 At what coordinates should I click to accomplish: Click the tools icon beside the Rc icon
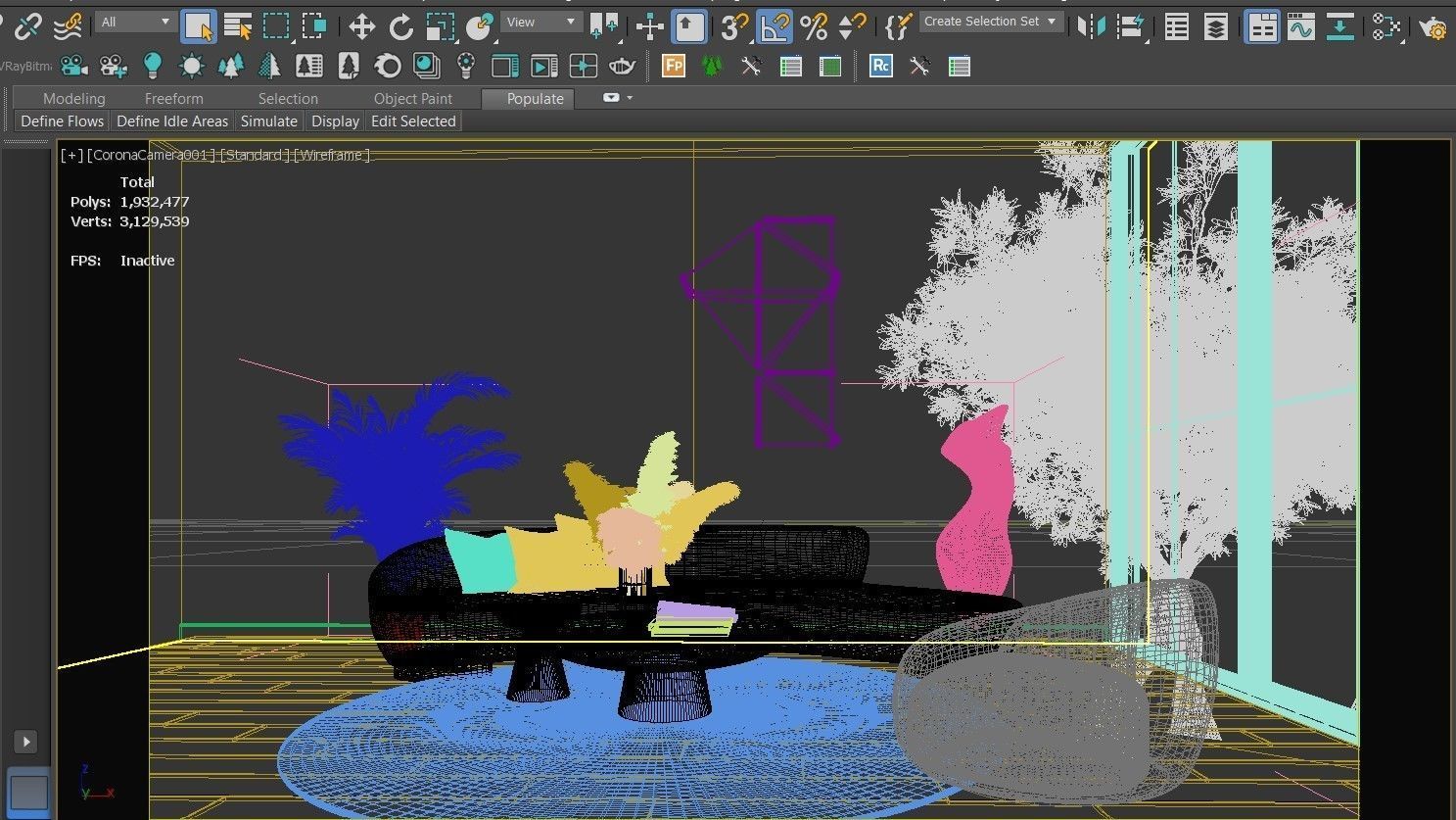point(920,67)
